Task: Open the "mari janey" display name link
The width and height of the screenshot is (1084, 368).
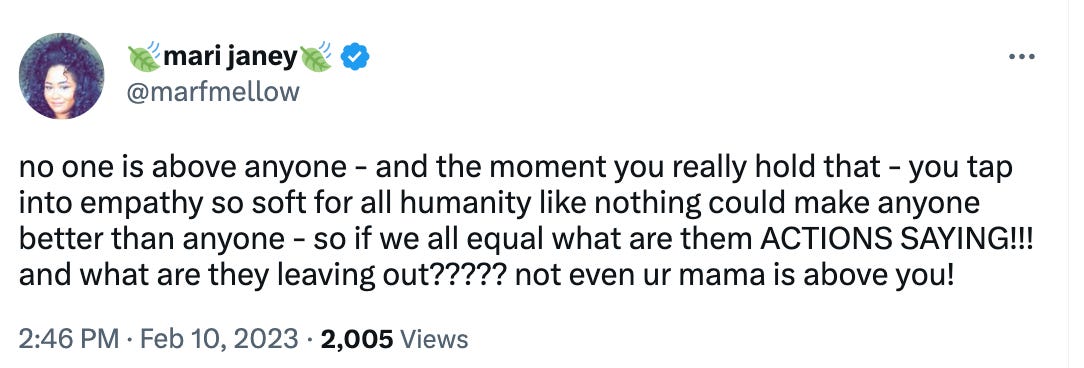Action: tap(230, 57)
